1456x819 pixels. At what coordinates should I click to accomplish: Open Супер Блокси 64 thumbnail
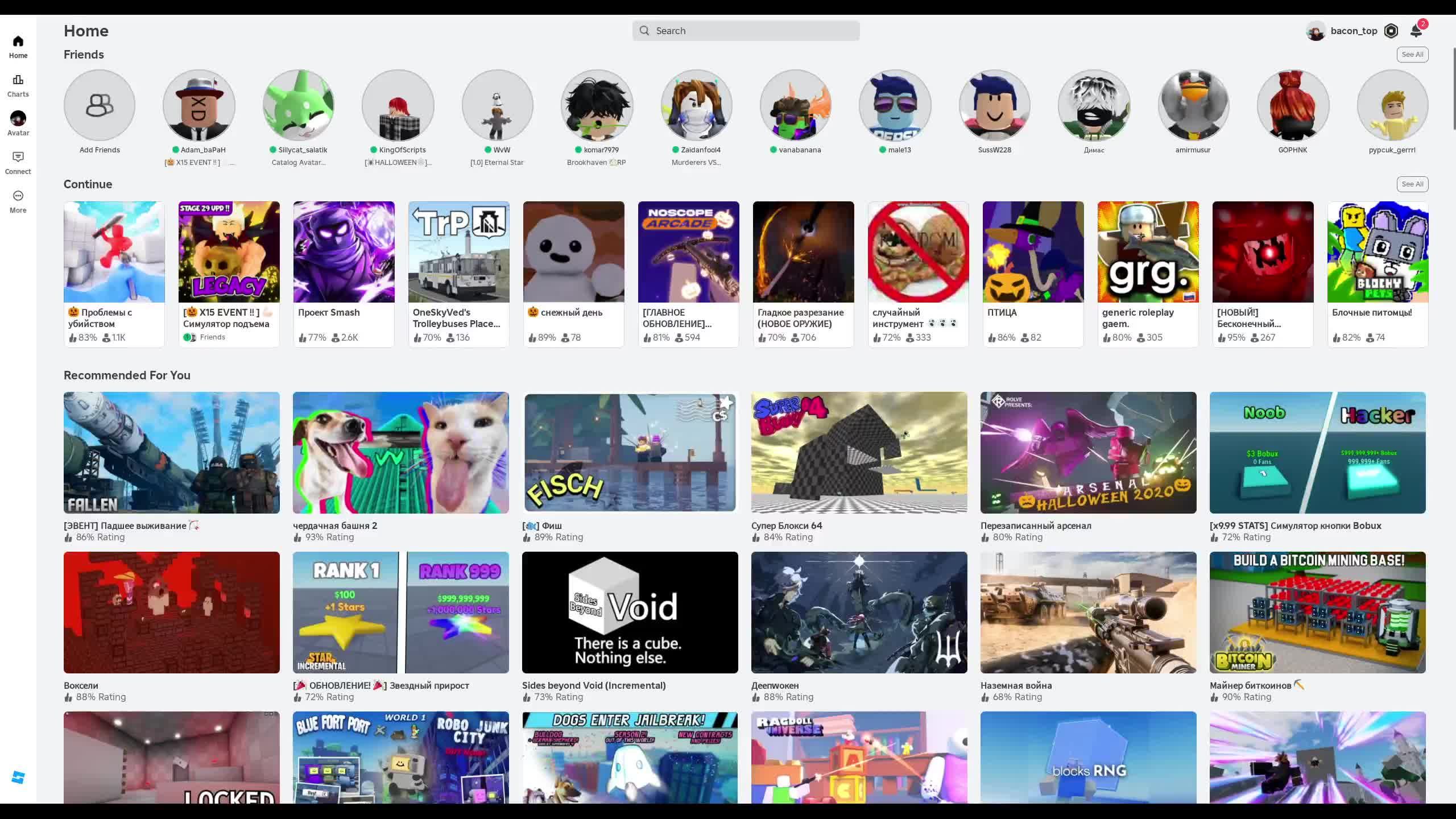pyautogui.click(x=859, y=453)
